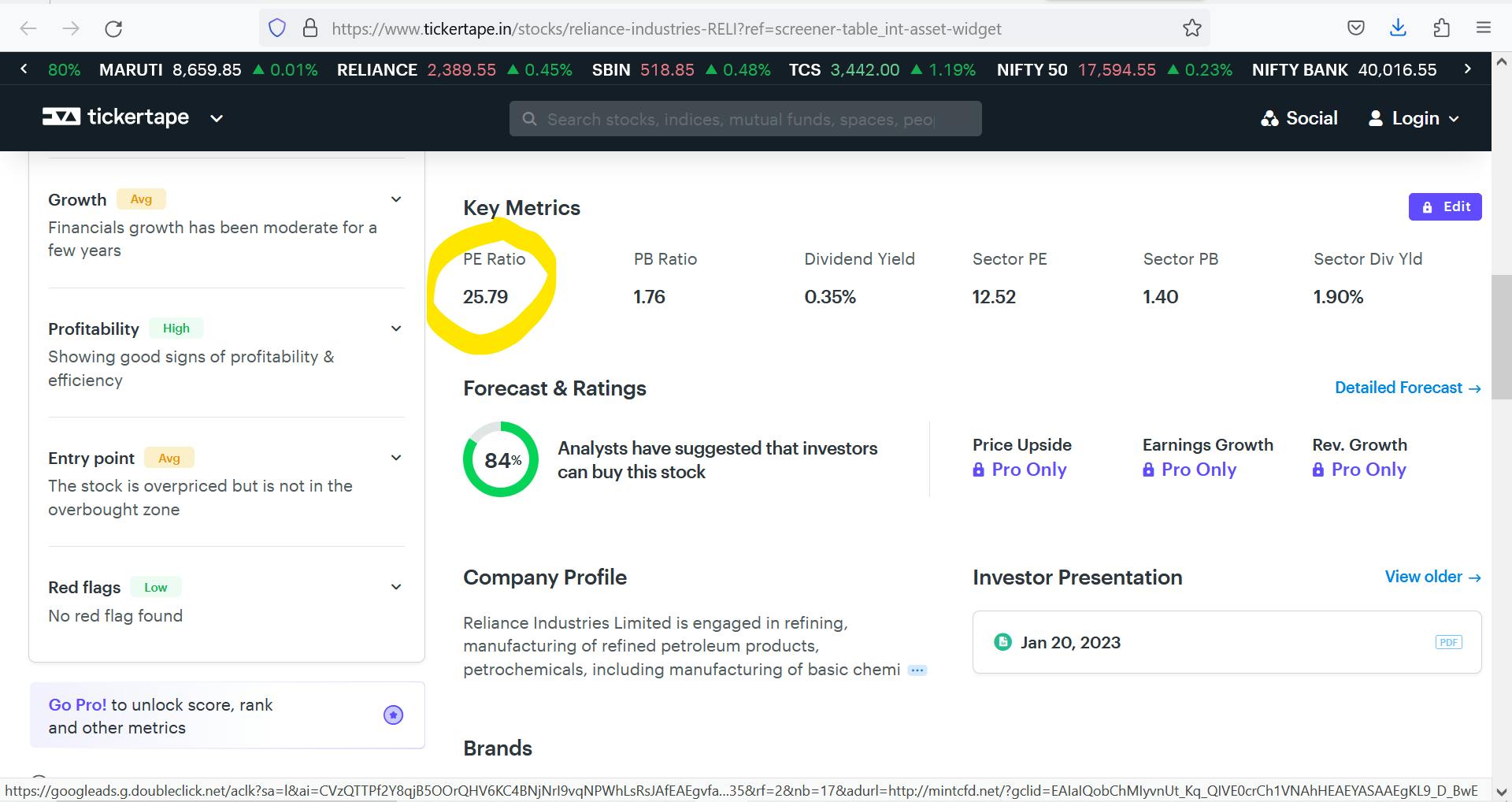Click the PE Ratio value 25.79
The height and width of the screenshot is (802, 1512).
pos(485,297)
